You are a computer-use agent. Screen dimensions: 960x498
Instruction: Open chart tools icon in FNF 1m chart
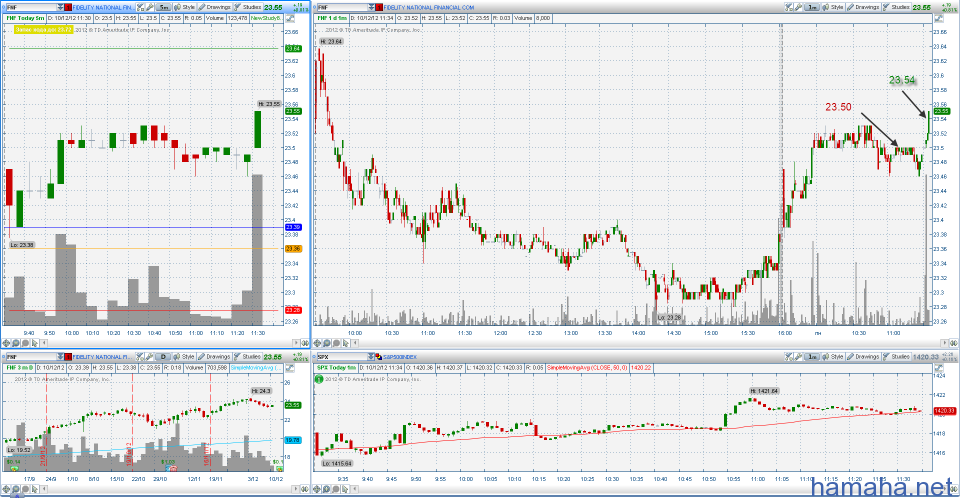[x=789, y=7]
